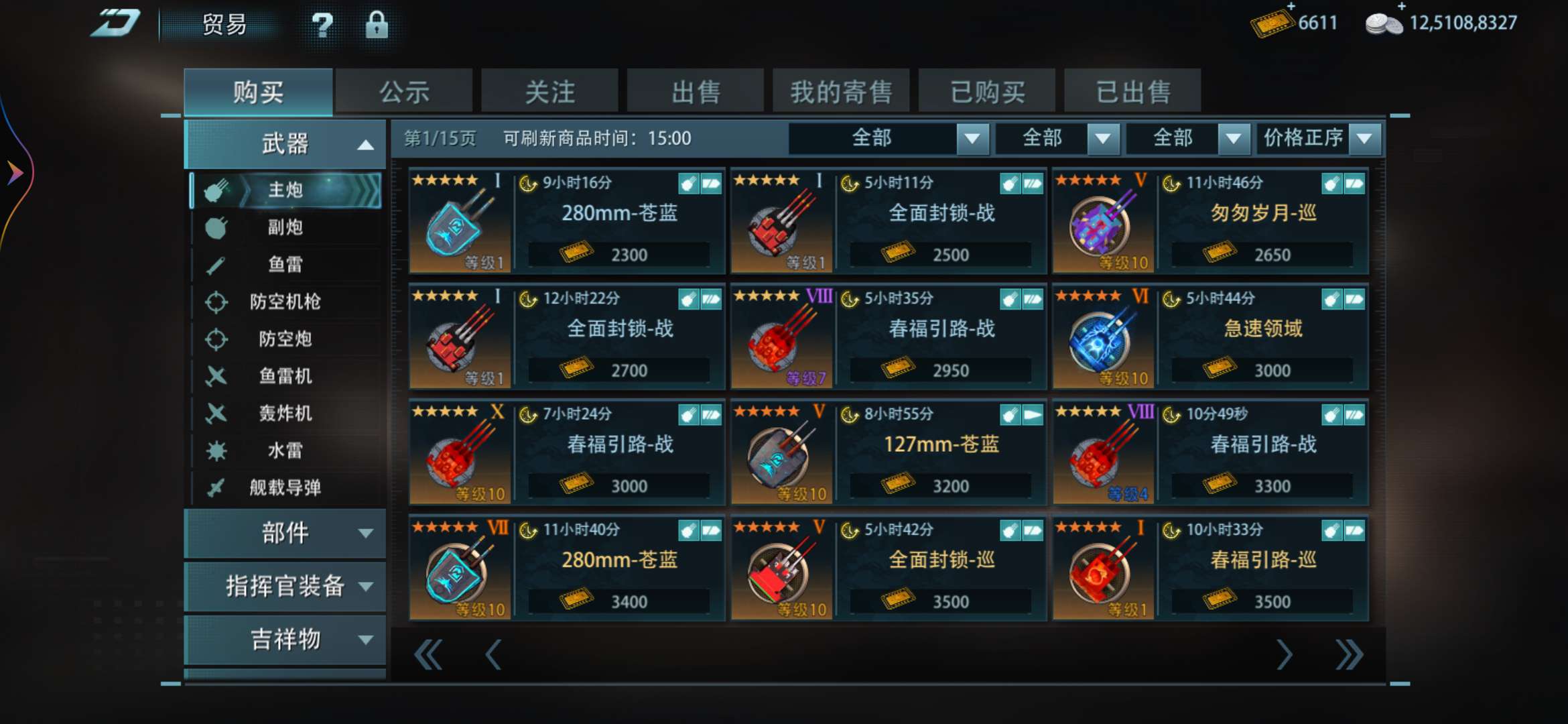The height and width of the screenshot is (724, 1568).
Task: Open the first 全部 filter dropdown
Action: coord(889,138)
